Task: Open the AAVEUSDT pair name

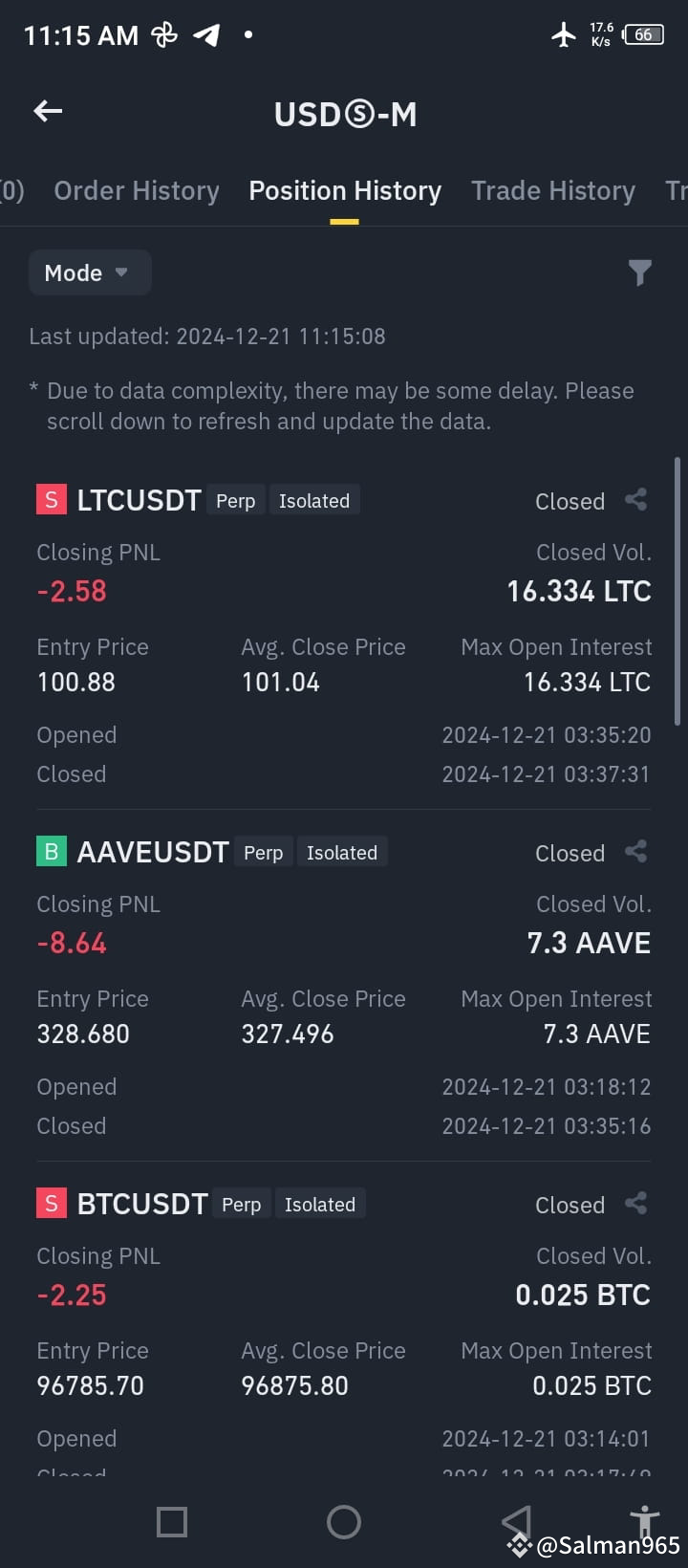Action: click(153, 852)
